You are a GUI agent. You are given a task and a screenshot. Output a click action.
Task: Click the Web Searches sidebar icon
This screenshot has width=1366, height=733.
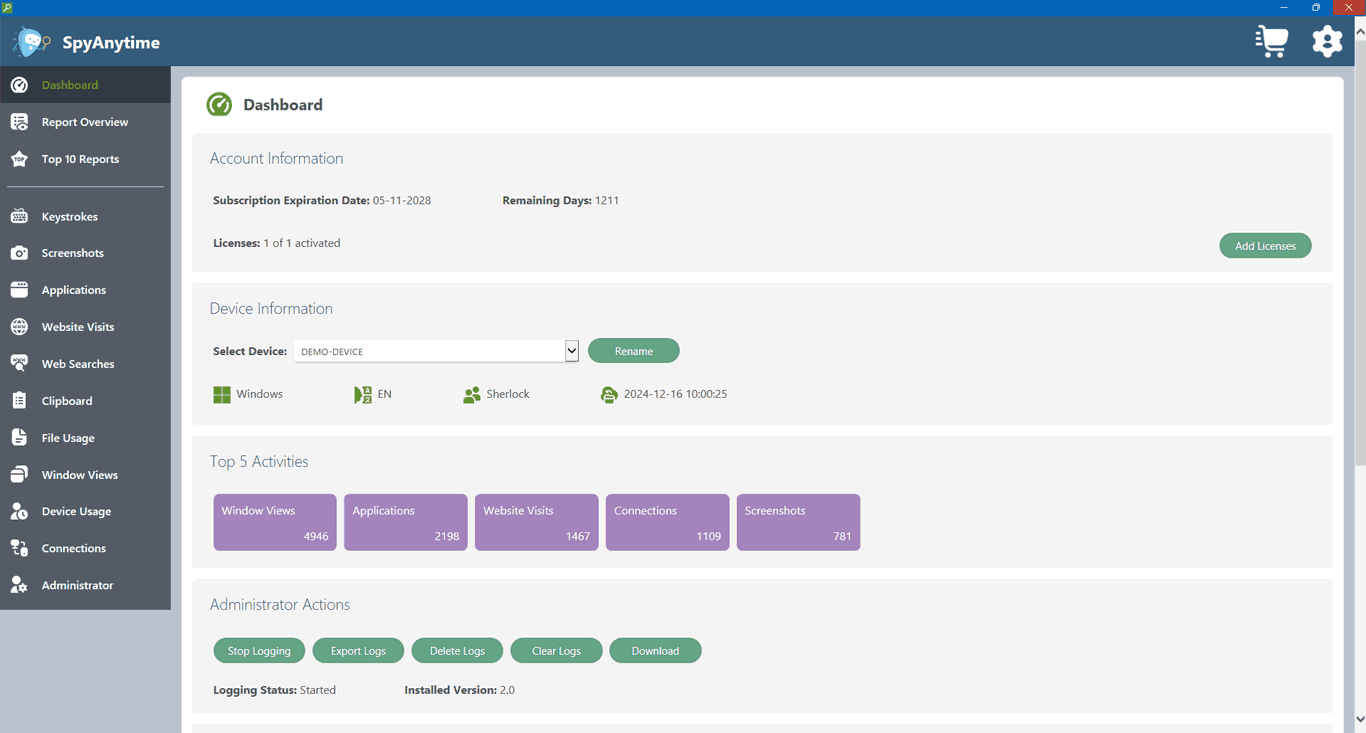coord(19,364)
